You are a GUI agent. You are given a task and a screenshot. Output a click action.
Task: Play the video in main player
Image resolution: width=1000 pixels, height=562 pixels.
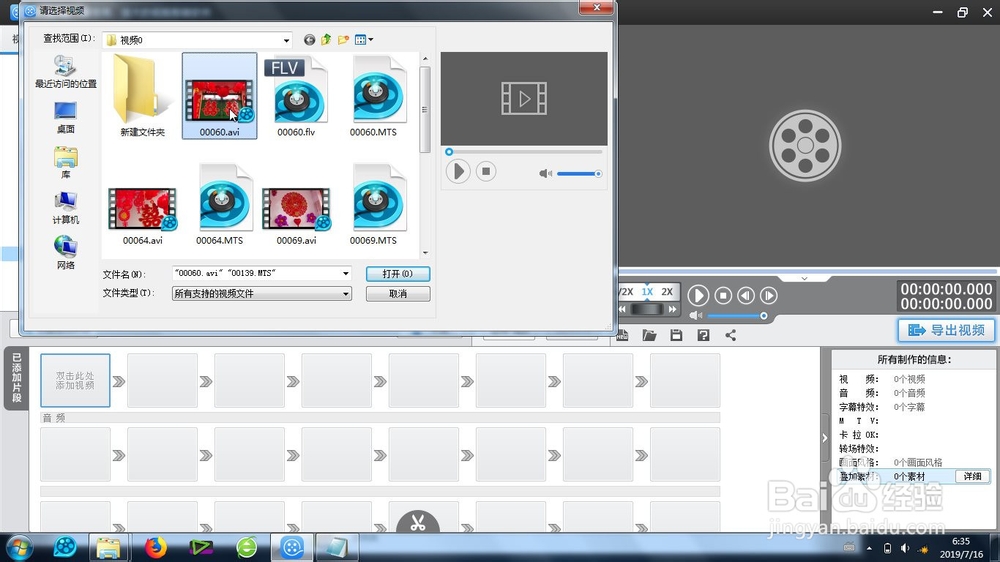click(x=698, y=295)
